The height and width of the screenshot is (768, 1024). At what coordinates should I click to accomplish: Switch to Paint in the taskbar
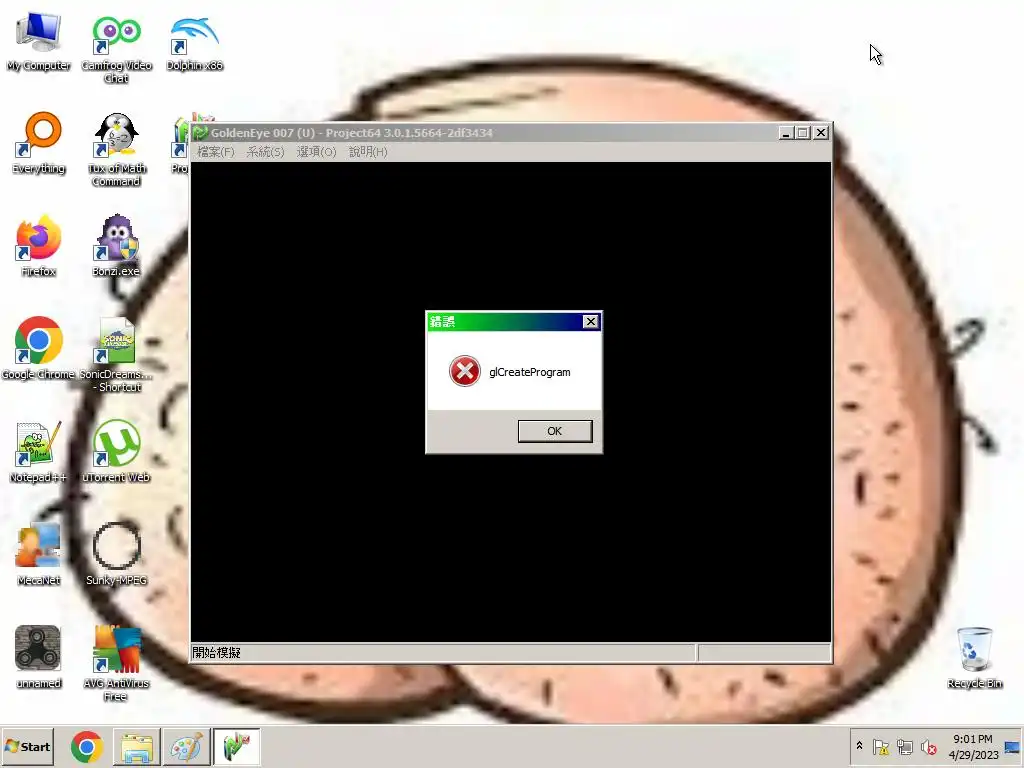[x=187, y=747]
